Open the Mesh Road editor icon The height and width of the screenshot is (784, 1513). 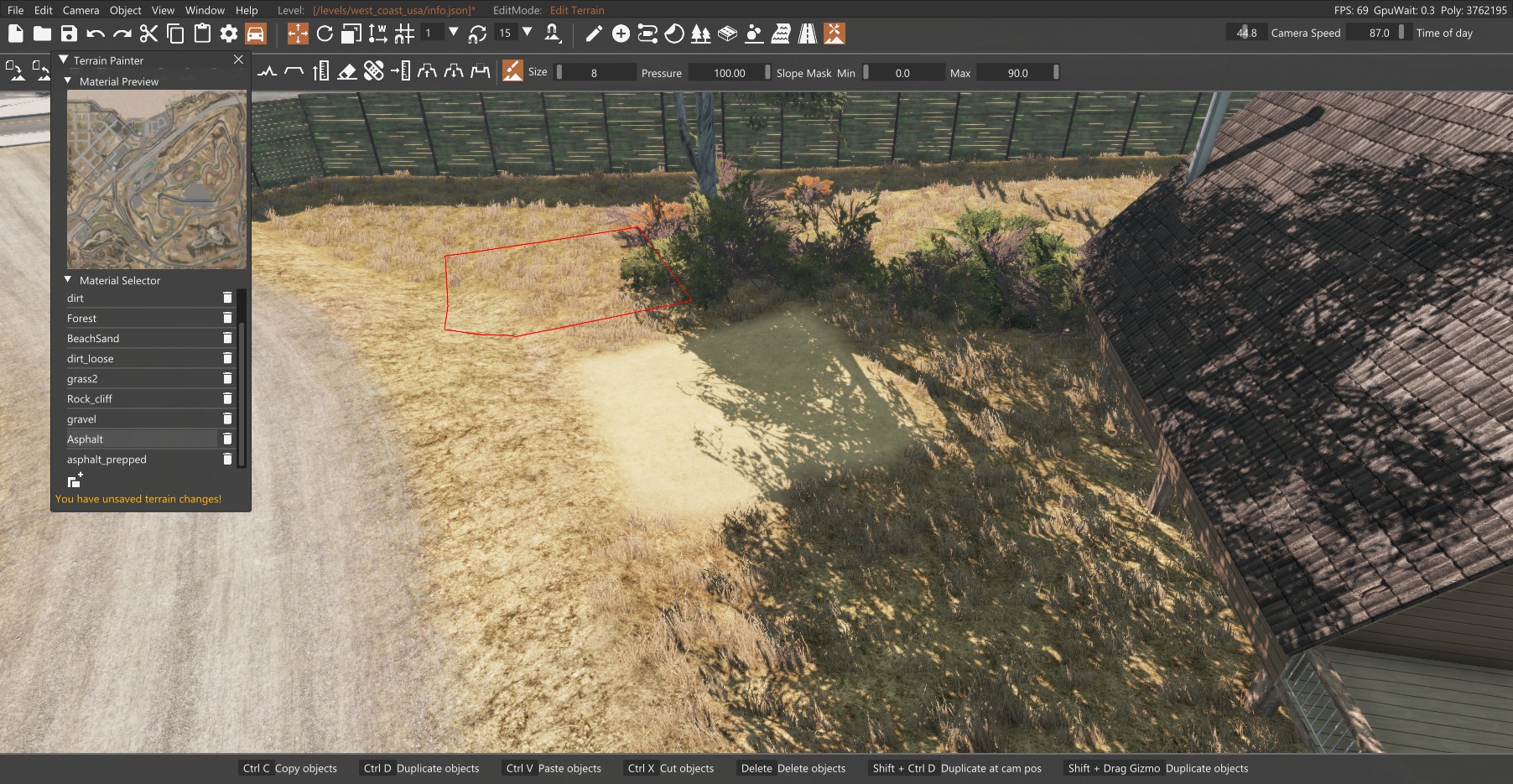727,34
